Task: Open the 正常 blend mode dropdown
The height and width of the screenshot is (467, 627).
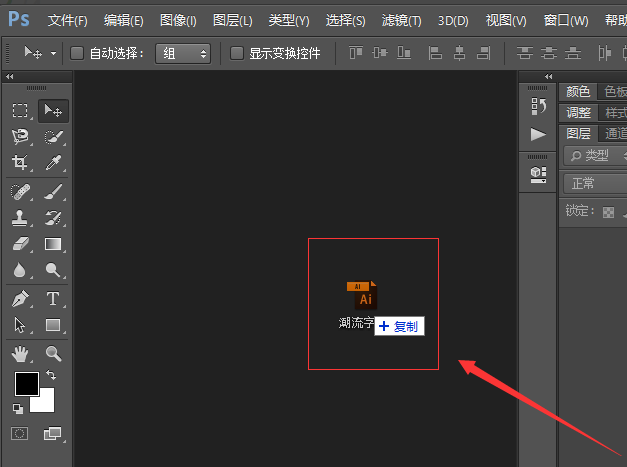Action: click(594, 183)
